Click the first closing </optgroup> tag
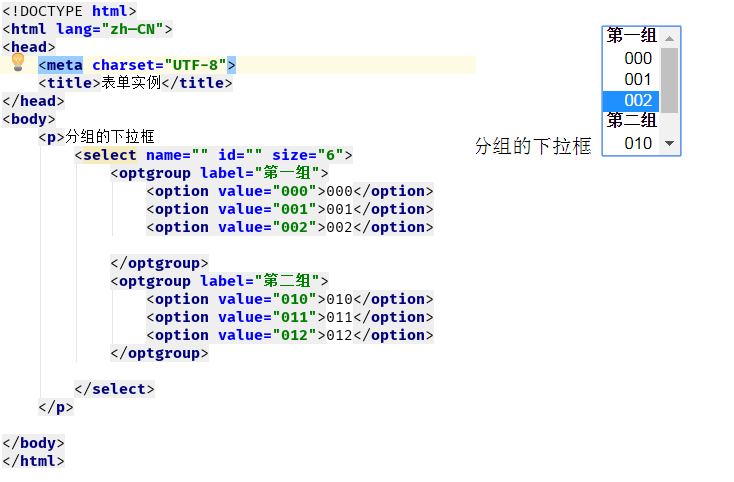The width and height of the screenshot is (734, 482). pos(159,263)
